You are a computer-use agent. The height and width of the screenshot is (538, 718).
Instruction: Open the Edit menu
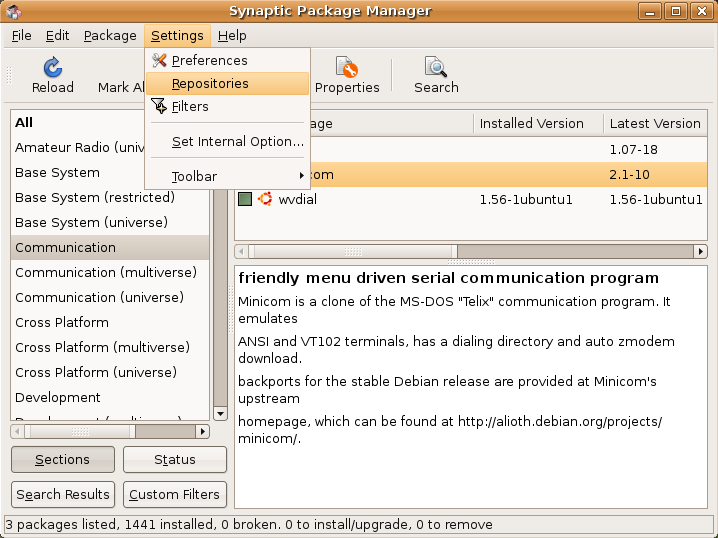tap(57, 36)
